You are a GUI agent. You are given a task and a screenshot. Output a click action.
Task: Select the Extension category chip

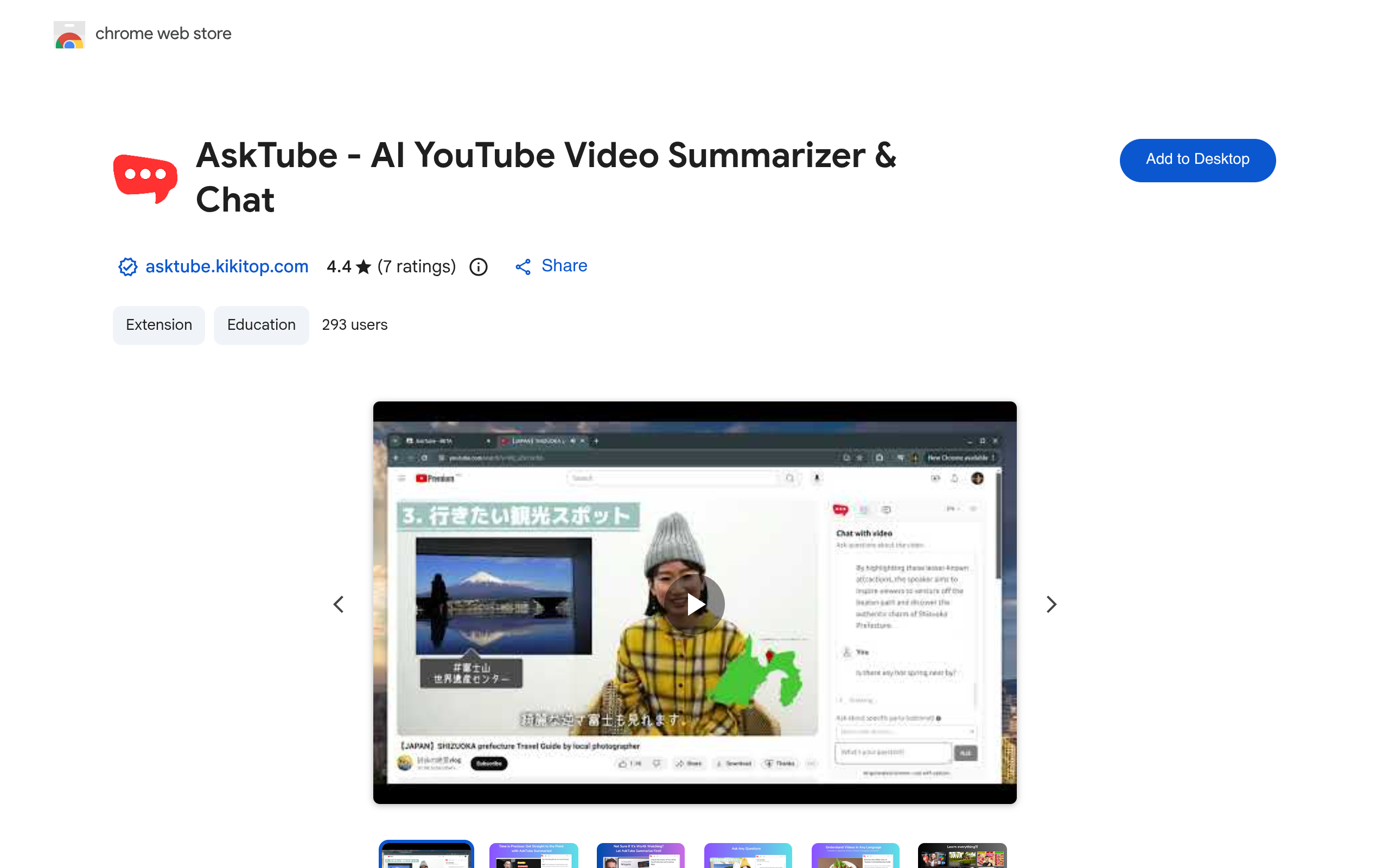(159, 325)
